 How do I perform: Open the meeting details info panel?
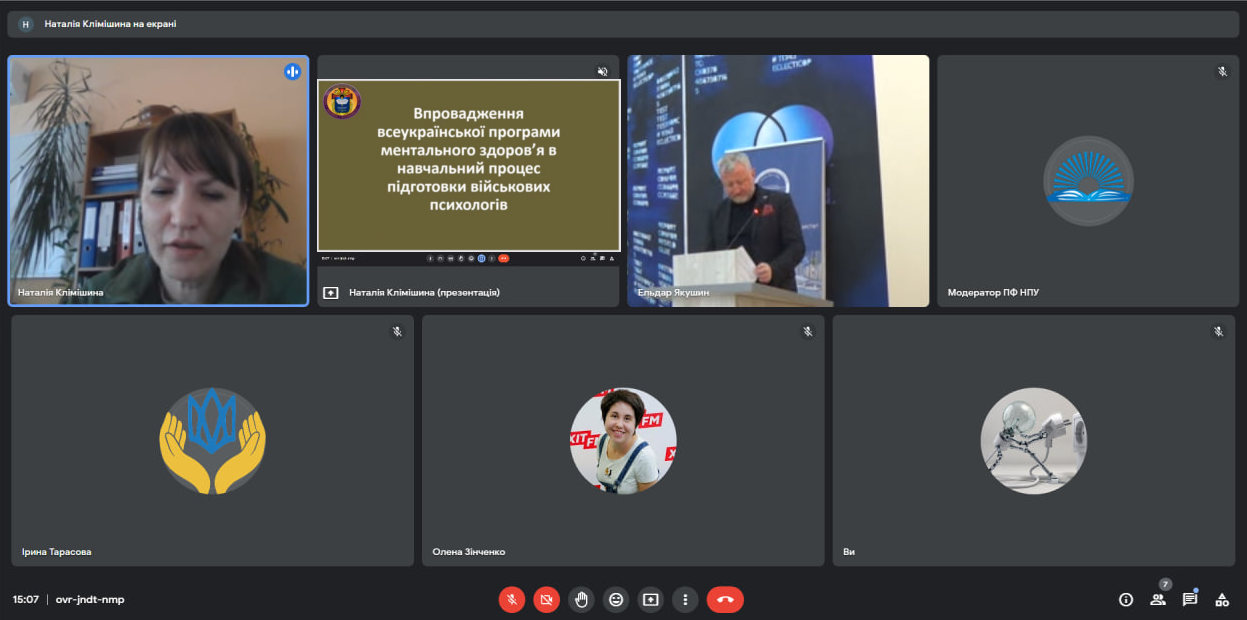click(x=1125, y=599)
